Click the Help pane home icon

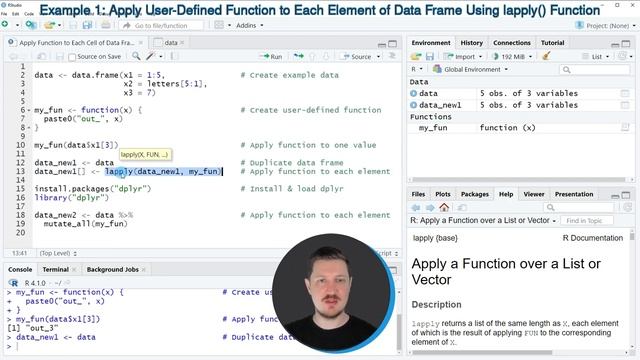coord(444,207)
